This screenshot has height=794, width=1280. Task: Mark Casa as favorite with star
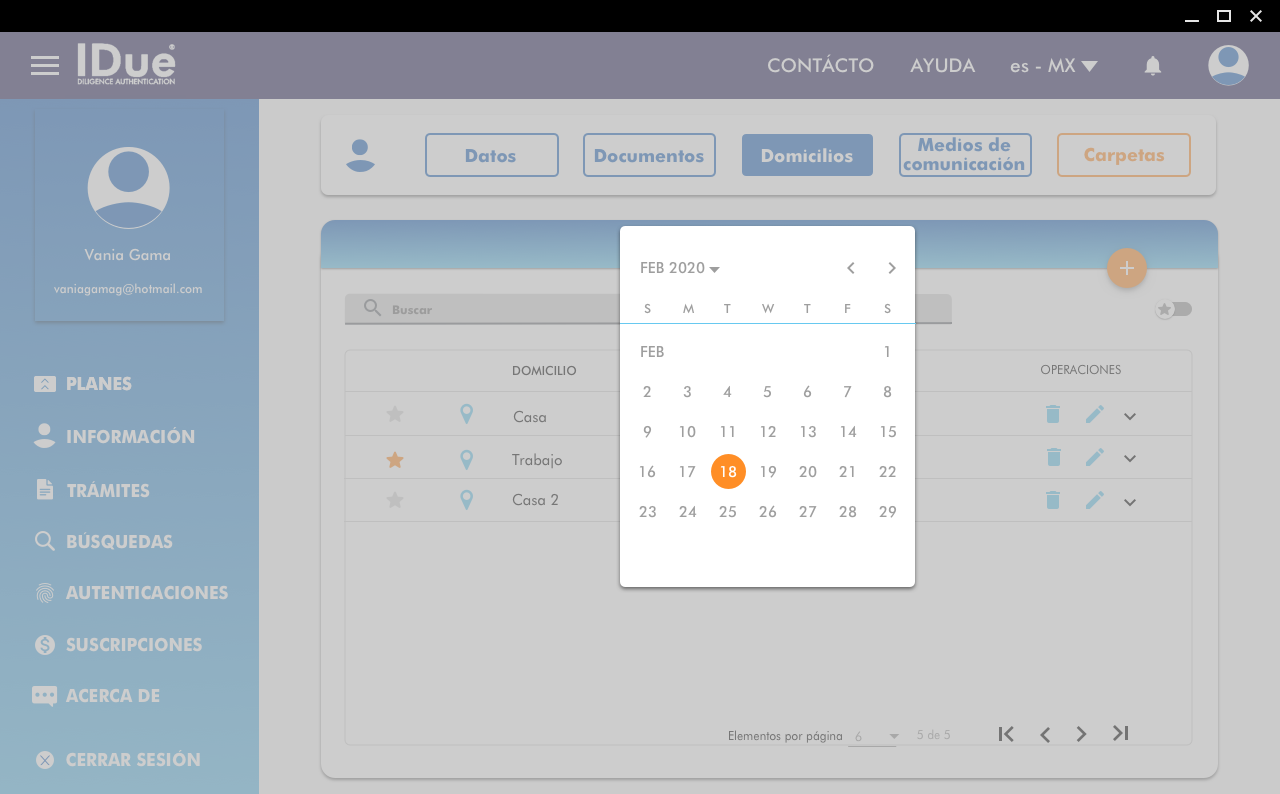[x=395, y=414]
